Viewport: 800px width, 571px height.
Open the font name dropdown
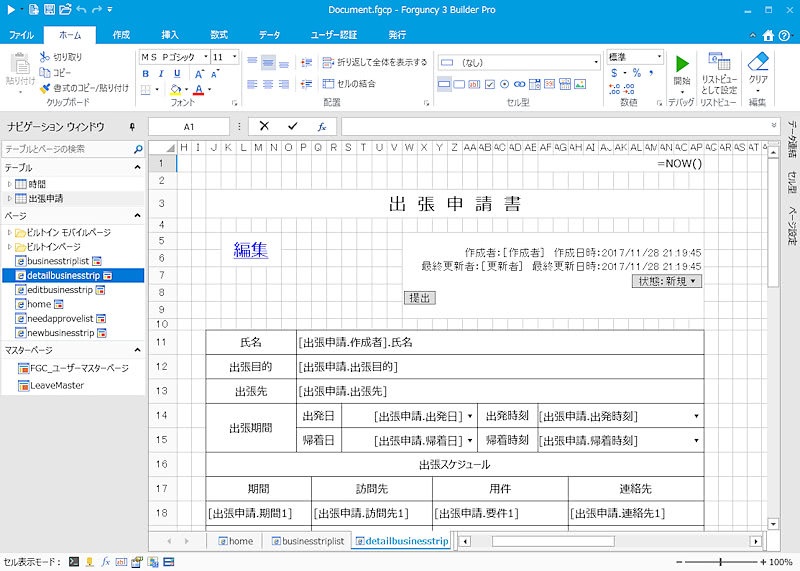click(x=205, y=57)
